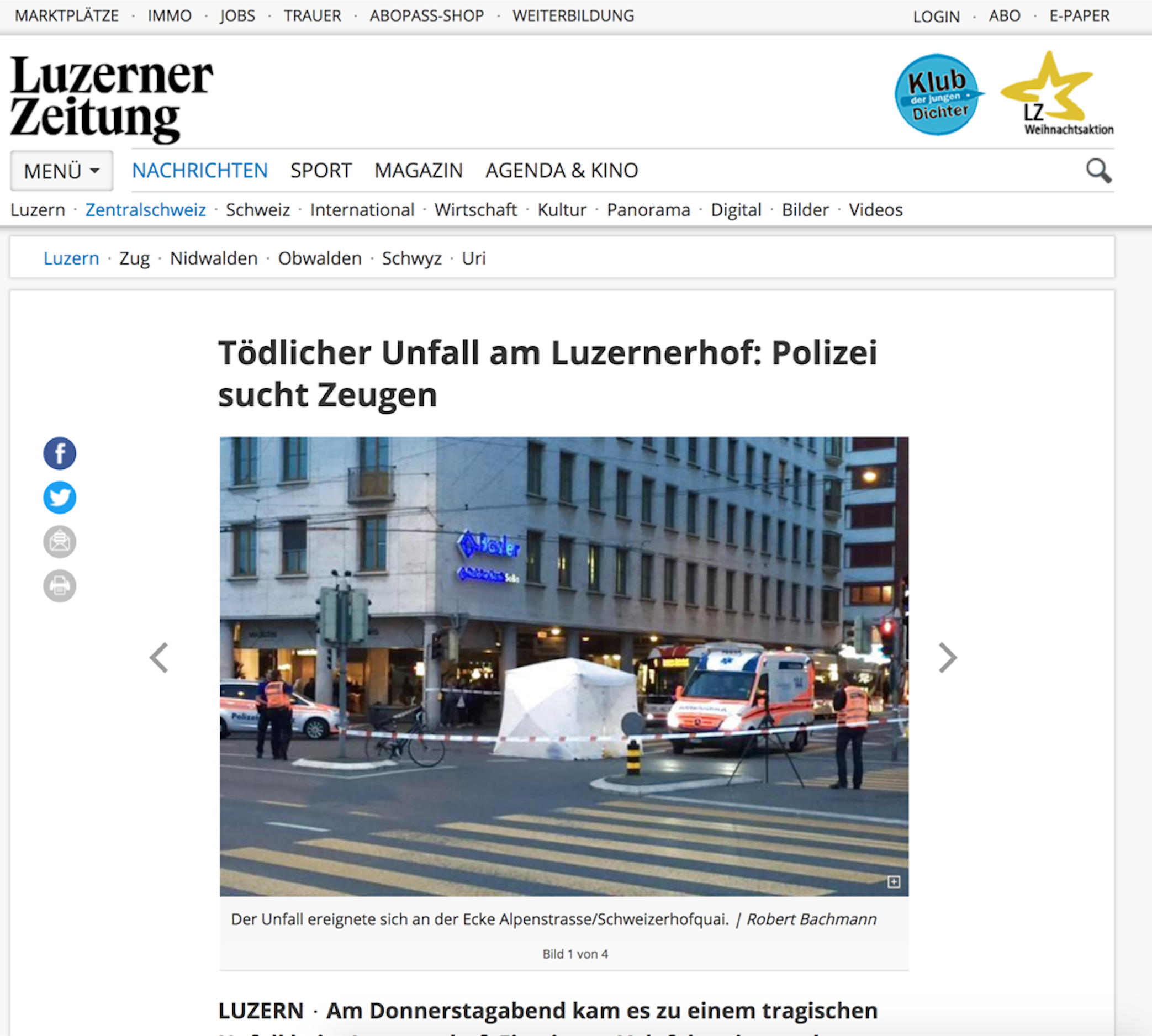
Task: Go to the Kultur section
Action: point(562,210)
